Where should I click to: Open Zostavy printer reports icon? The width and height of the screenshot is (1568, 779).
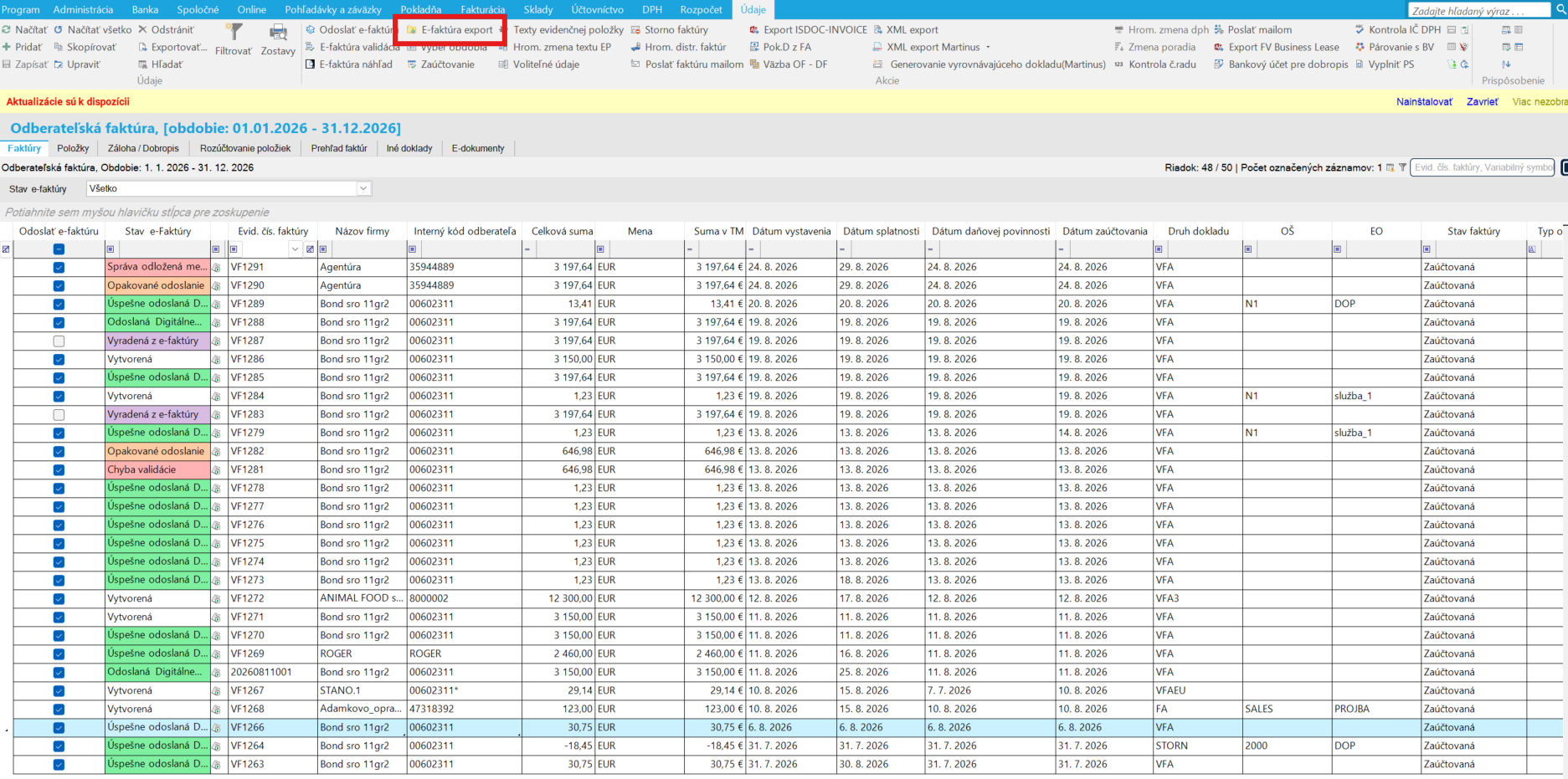pyautogui.click(x=278, y=33)
